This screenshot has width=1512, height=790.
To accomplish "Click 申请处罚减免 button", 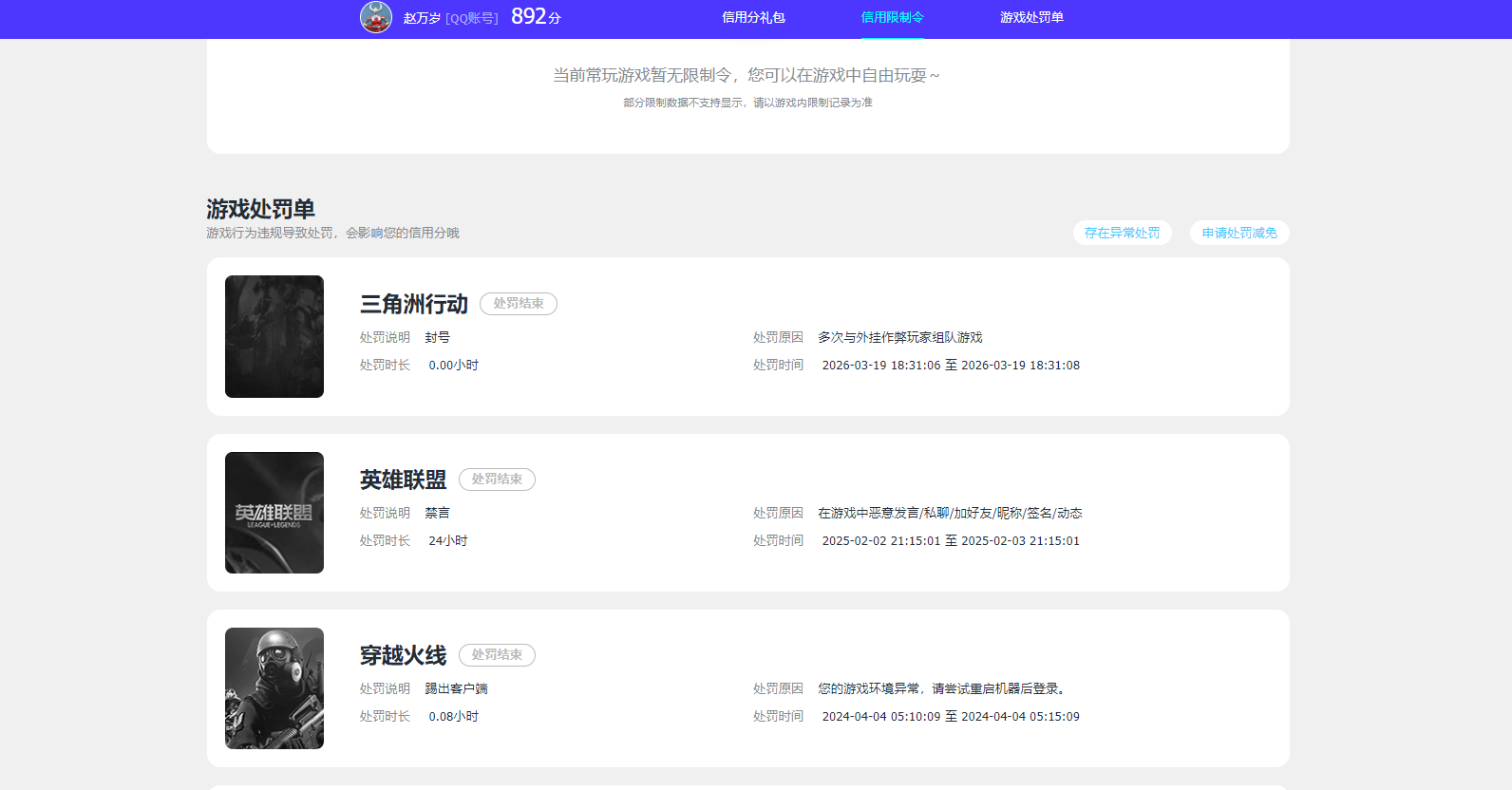I will pos(1239,233).
